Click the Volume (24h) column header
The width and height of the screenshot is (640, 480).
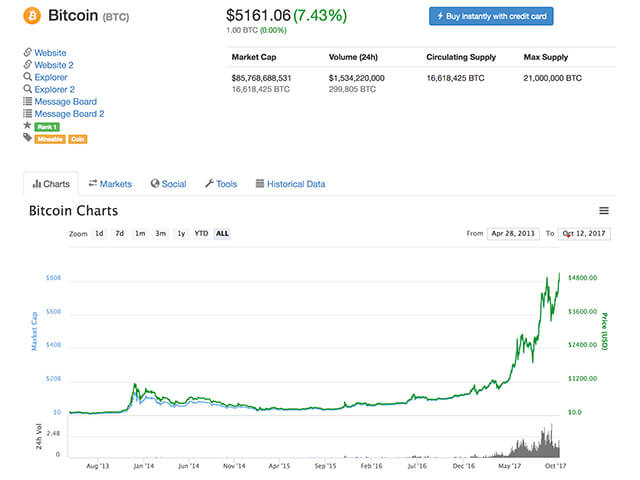353,57
